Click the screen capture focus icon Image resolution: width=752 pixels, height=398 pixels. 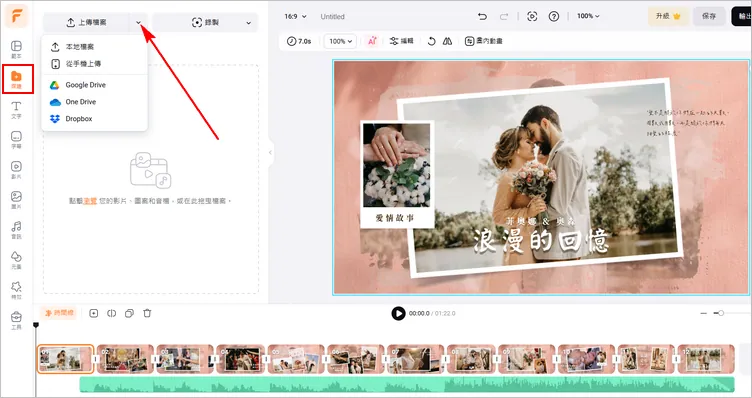[532, 16]
